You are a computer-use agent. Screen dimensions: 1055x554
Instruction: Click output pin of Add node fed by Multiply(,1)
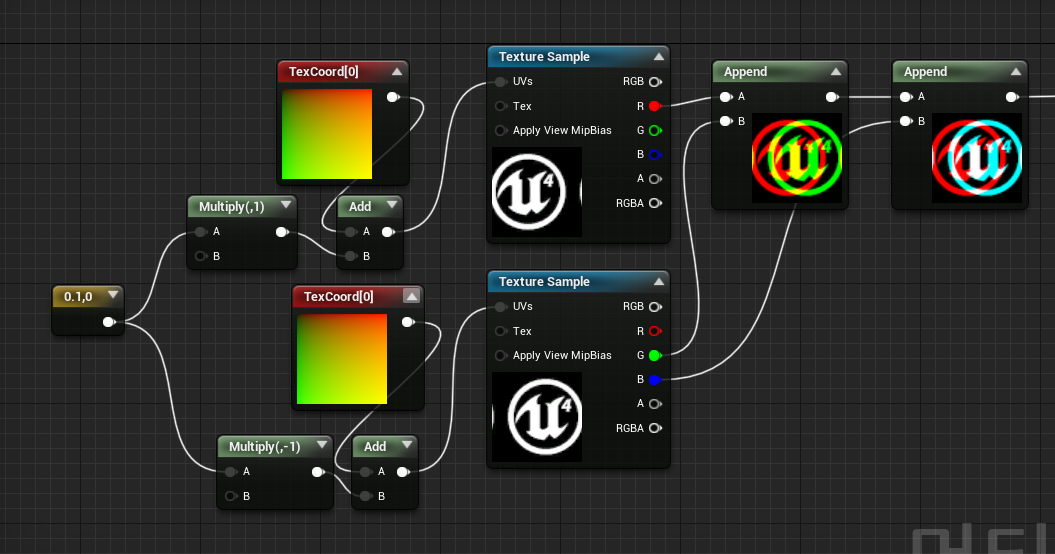[388, 232]
